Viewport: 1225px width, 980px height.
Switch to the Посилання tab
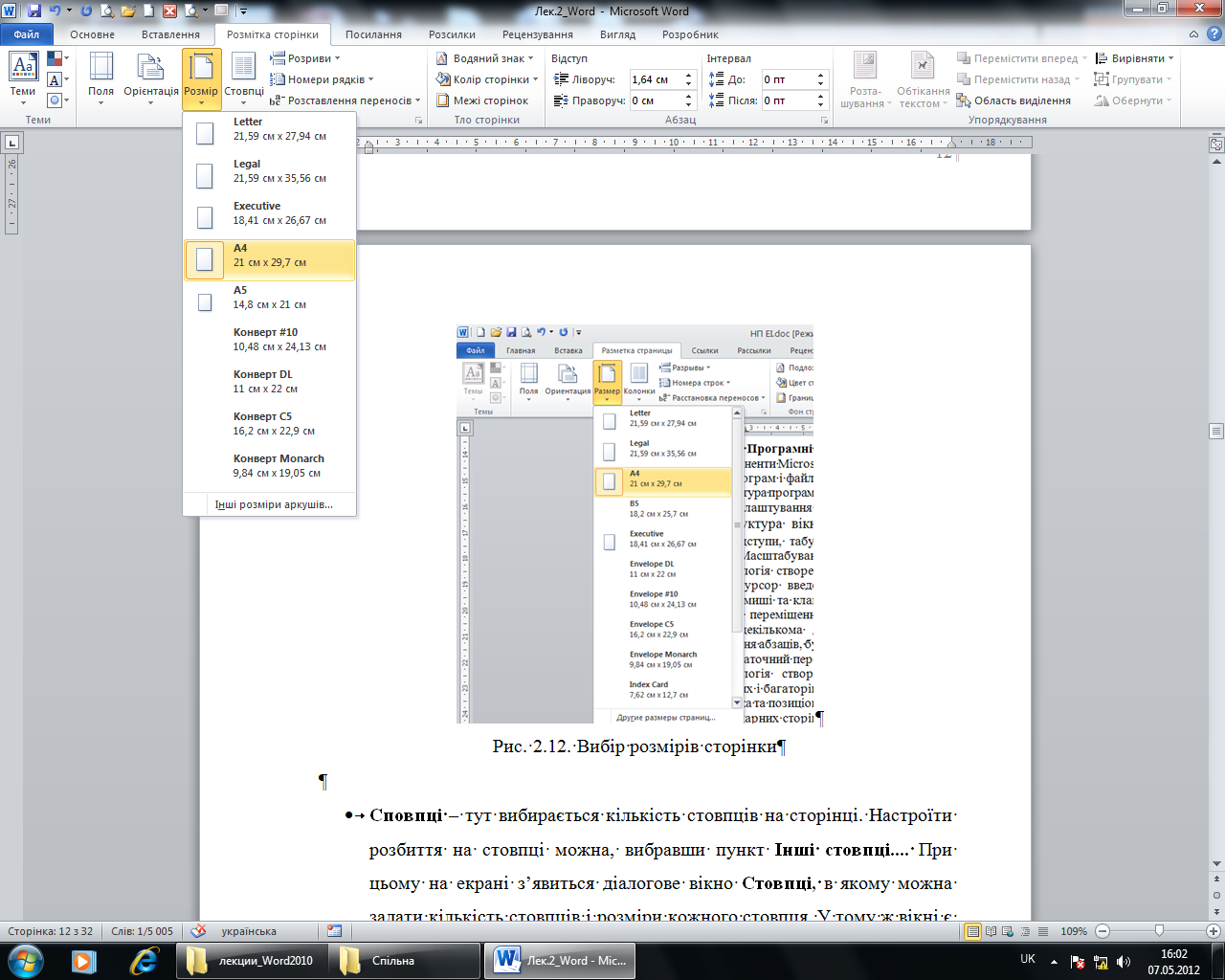tap(373, 34)
